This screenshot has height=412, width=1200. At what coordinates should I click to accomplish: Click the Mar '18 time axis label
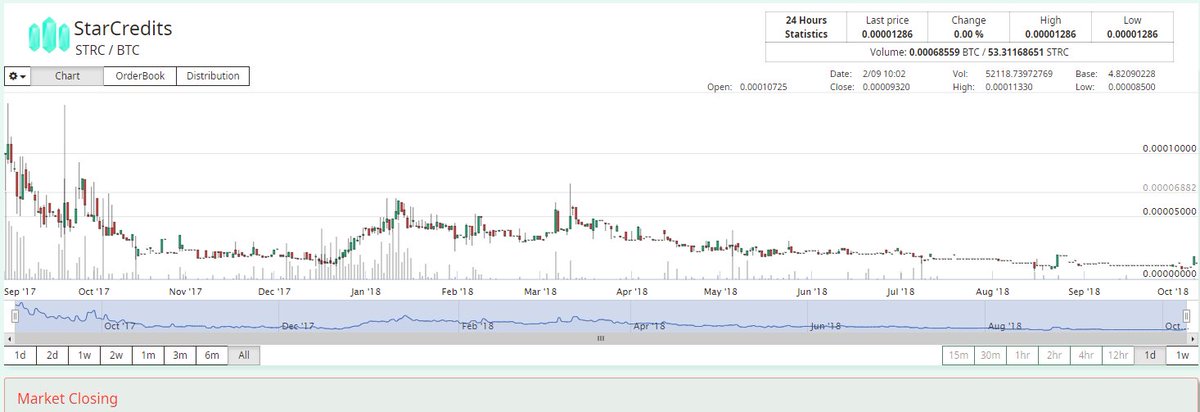click(x=540, y=291)
